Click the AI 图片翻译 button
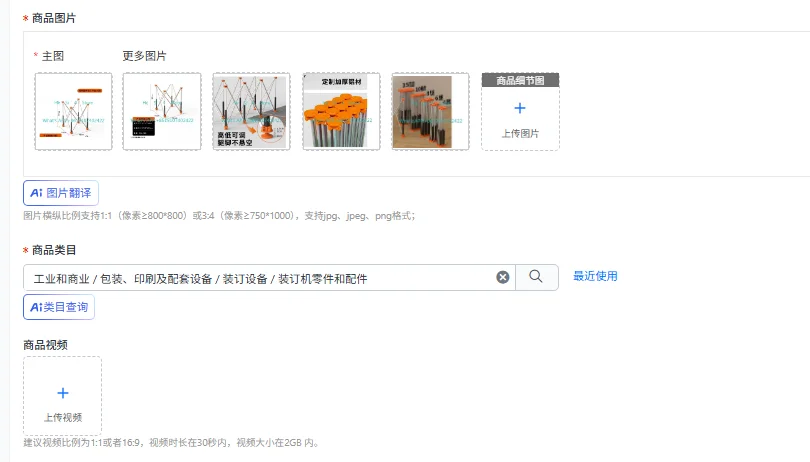 (61, 193)
